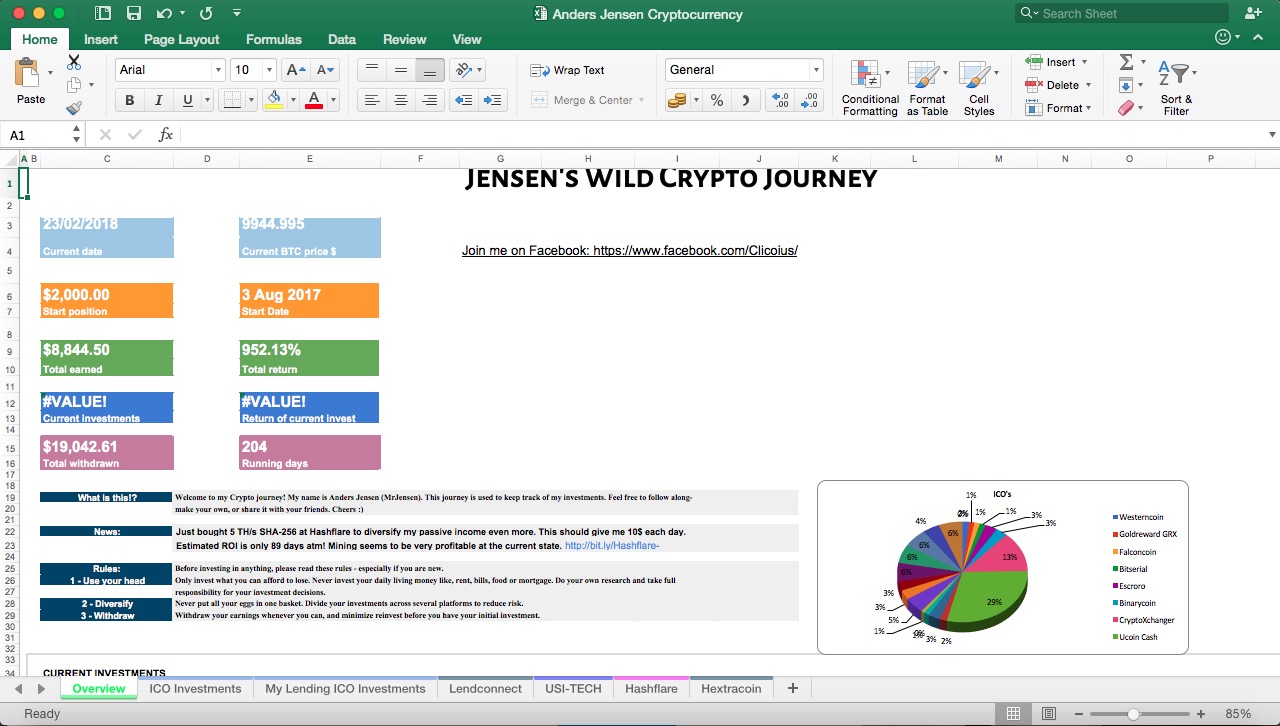Align text to middle vertically
The image size is (1280, 726).
click(401, 70)
